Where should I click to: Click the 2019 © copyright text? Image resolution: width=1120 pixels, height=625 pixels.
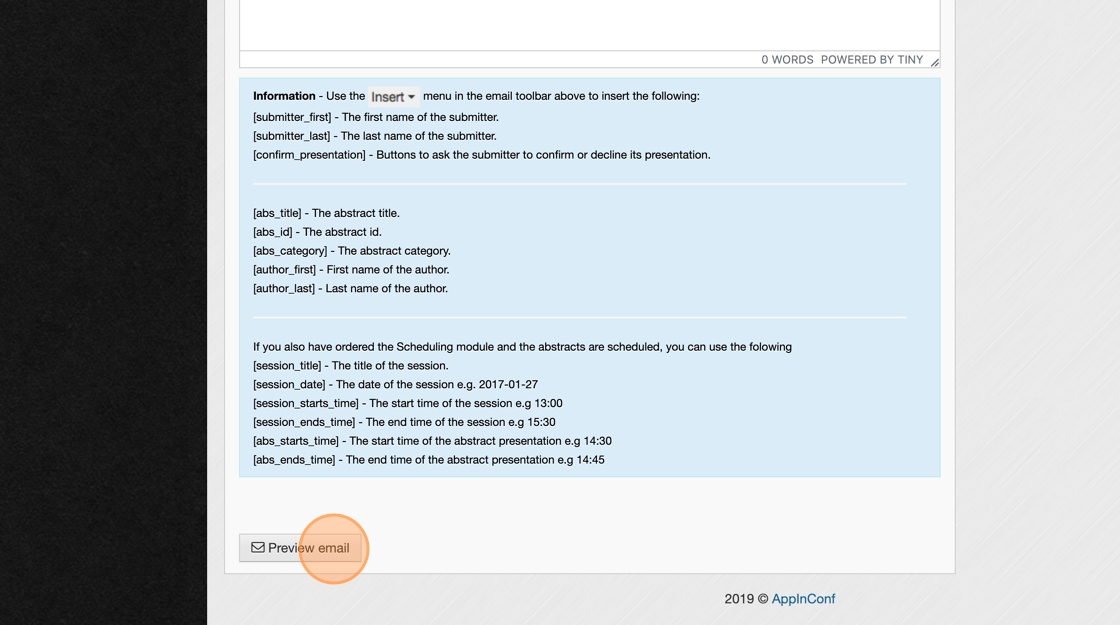click(746, 599)
